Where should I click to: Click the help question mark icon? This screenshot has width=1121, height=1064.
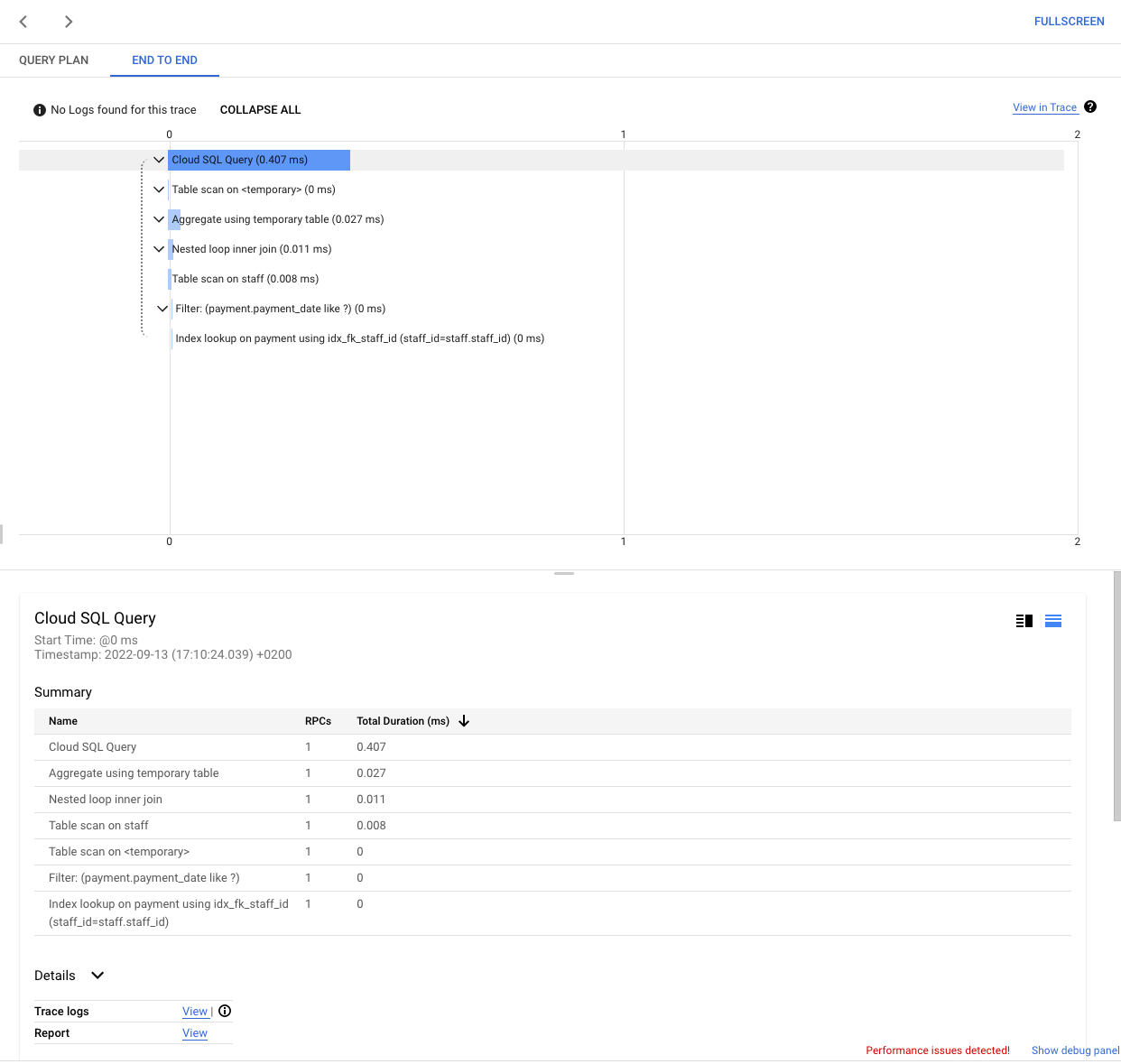click(x=1090, y=107)
